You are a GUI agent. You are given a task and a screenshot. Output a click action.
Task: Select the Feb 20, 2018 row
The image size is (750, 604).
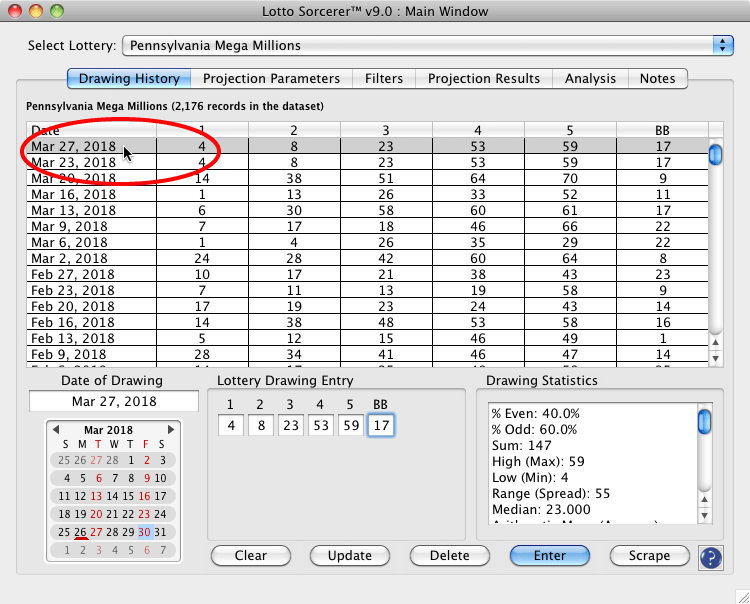tap(367, 306)
